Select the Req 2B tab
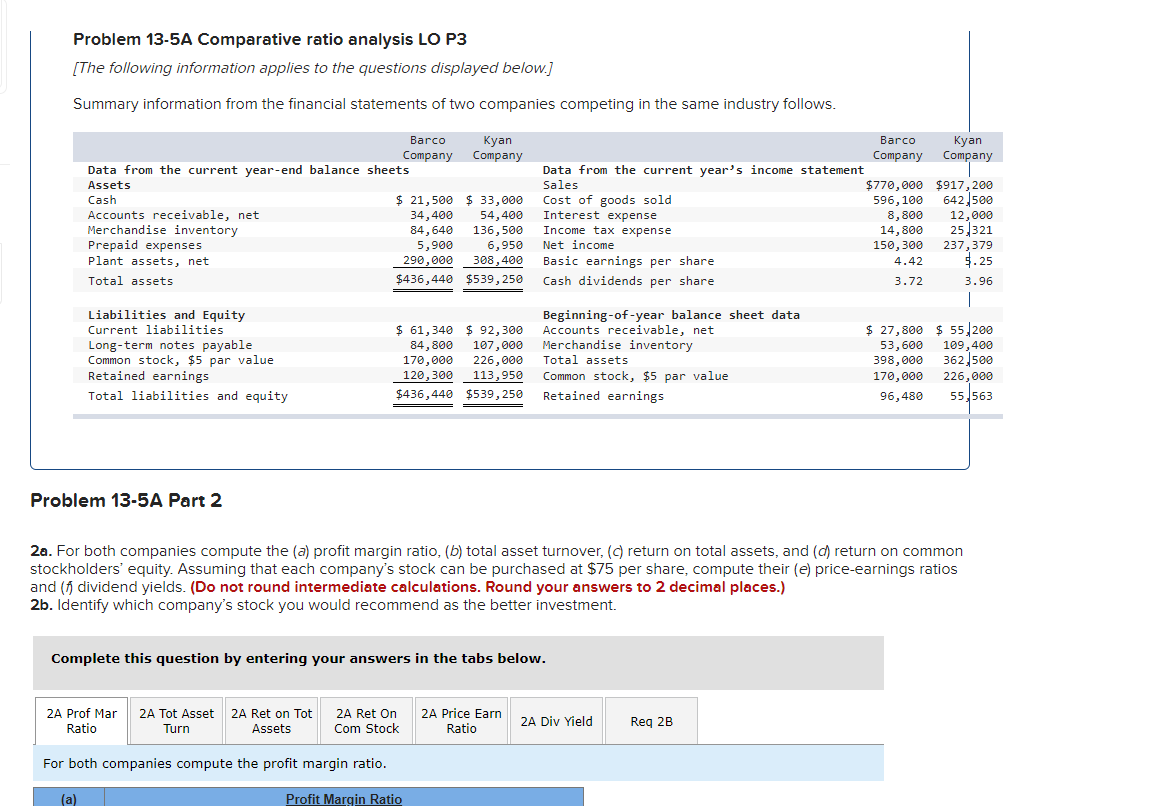Image resolution: width=1160 pixels, height=806 pixels. (651, 720)
